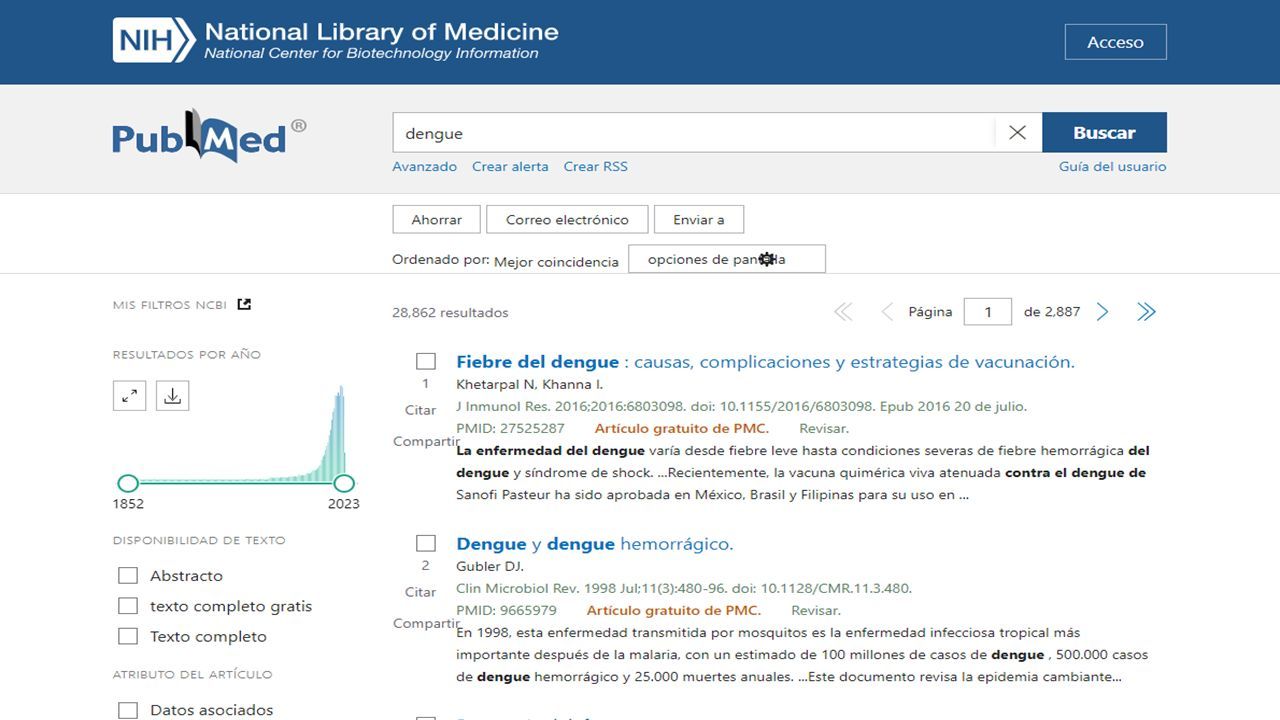Go to the next results page
The image size is (1280, 720).
point(1102,312)
